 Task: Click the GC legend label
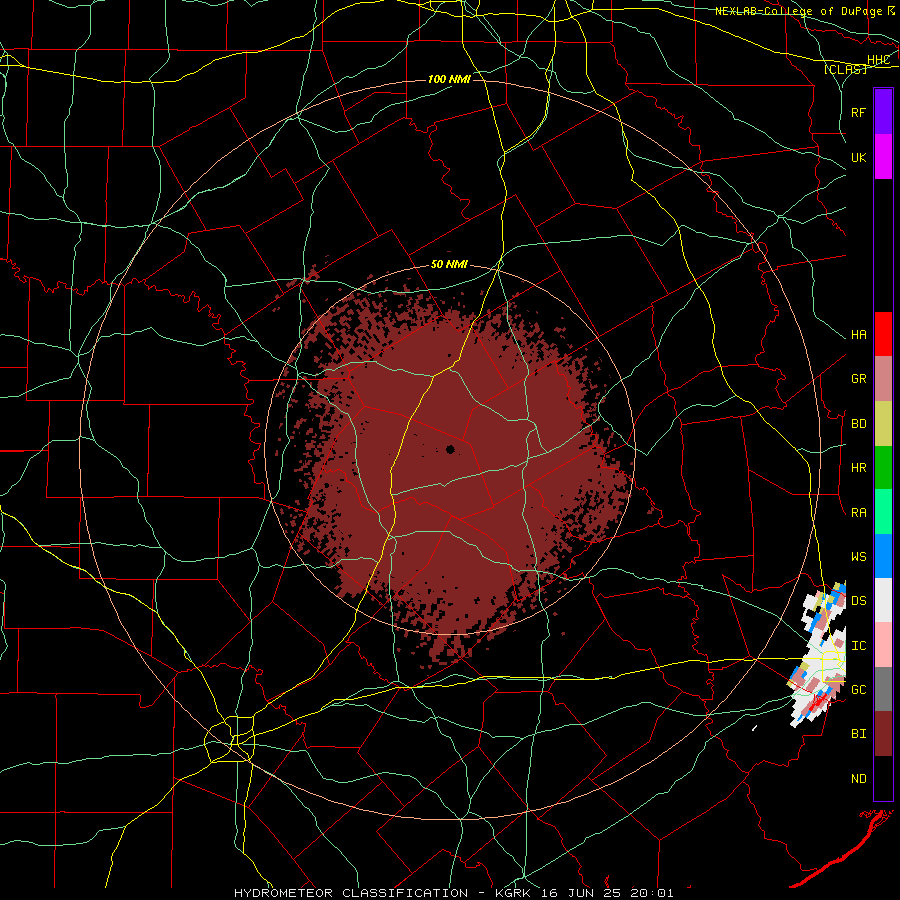[x=859, y=690]
